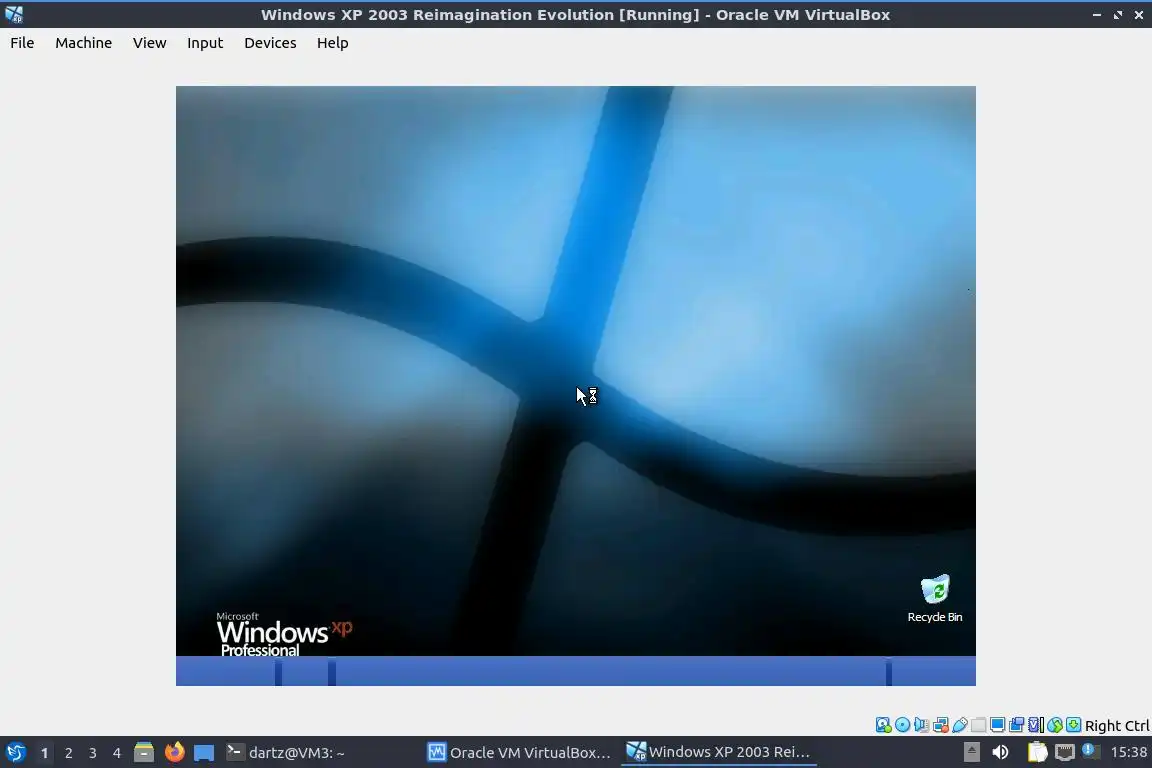Click the display settings status icon
Screen dimensions: 1152x768
click(998, 725)
